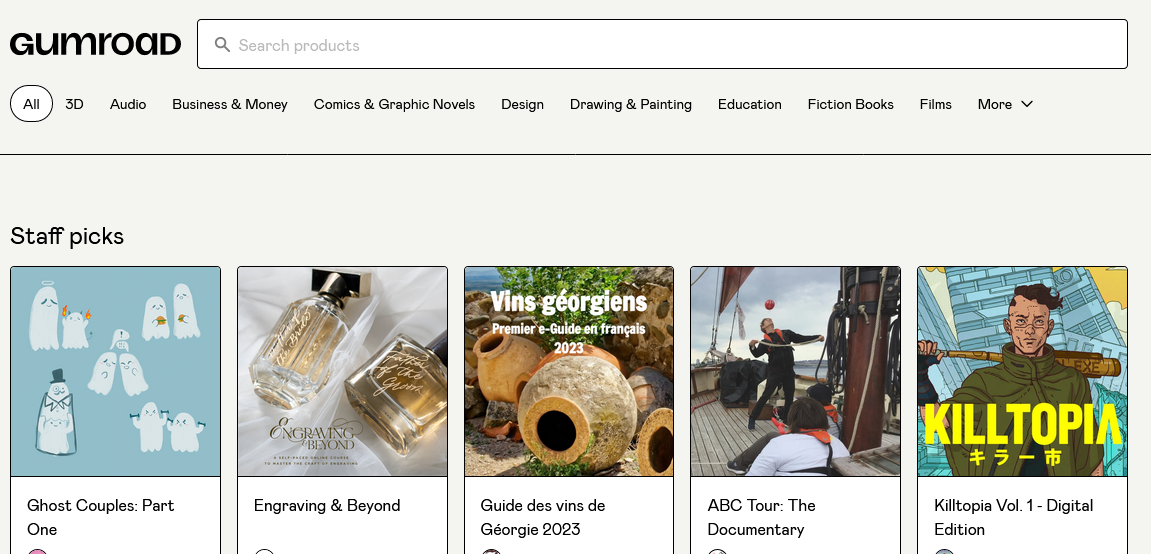Viewport: 1151px width, 554px height.
Task: Click the Gumroad logo
Action: point(95,44)
